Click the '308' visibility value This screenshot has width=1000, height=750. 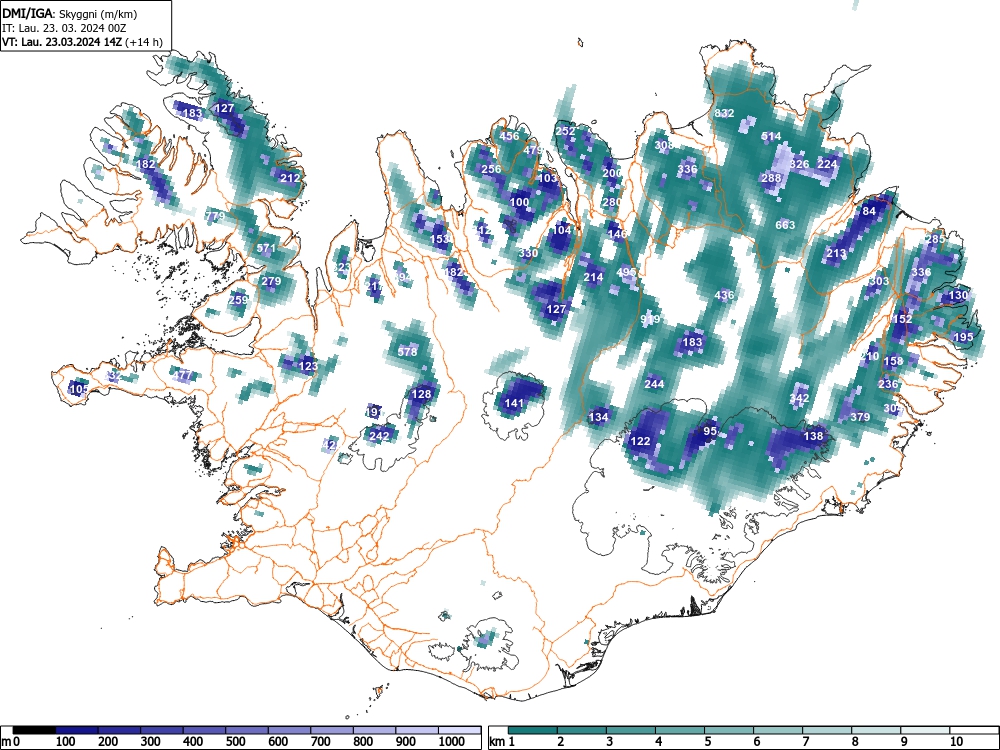pos(664,145)
